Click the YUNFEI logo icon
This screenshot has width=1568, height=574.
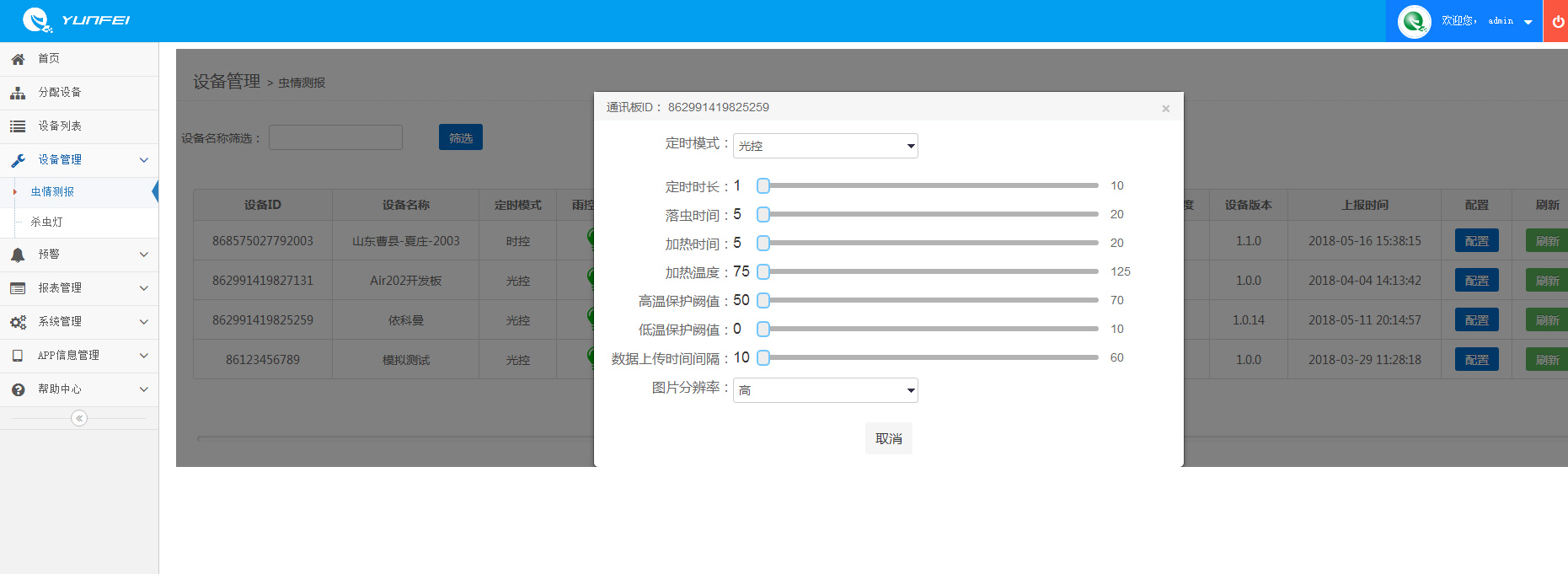[x=37, y=20]
